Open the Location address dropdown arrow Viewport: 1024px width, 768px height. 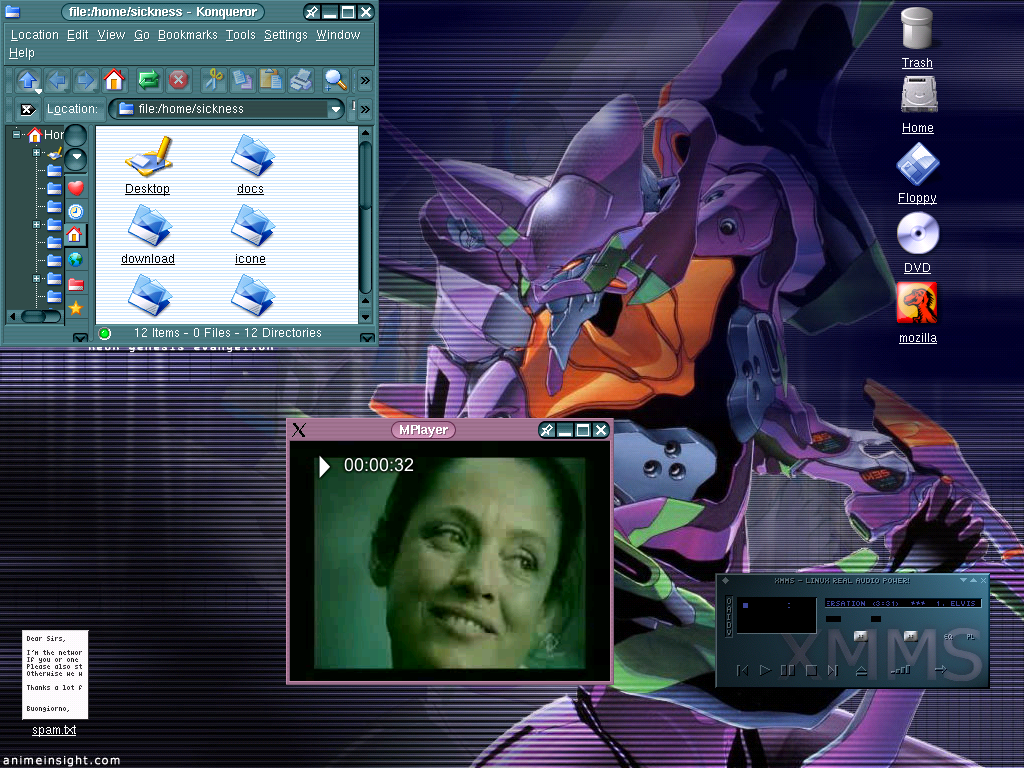click(336, 109)
